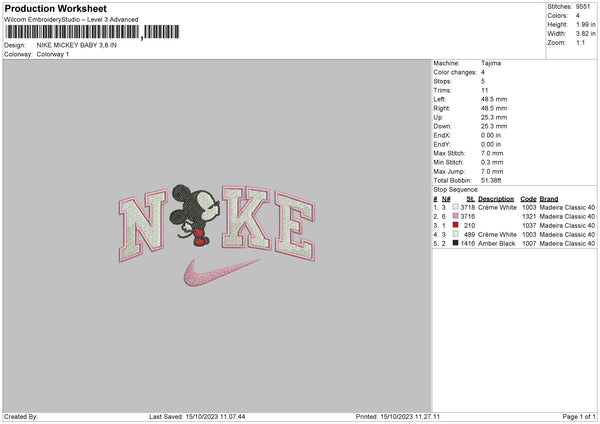This screenshot has height=424, width=600.
Task: Click the 'Colorway 1' value
Action: point(53,54)
